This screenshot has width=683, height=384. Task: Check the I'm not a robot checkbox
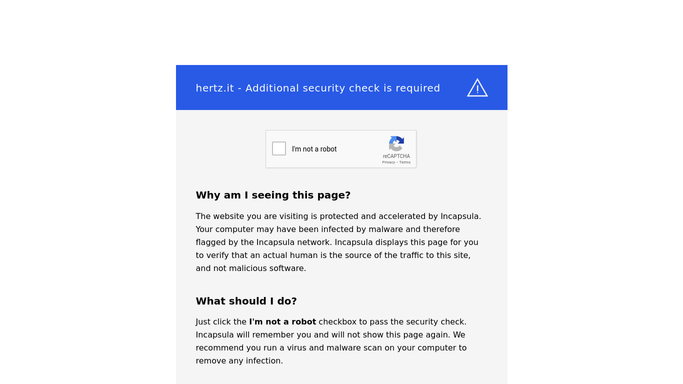tap(279, 148)
